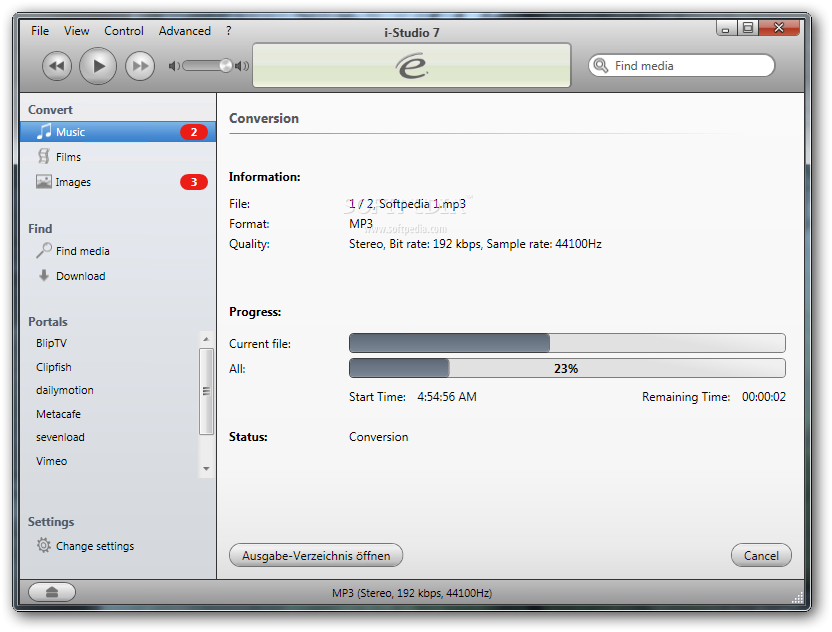Click the Find media search field

(x=681, y=65)
